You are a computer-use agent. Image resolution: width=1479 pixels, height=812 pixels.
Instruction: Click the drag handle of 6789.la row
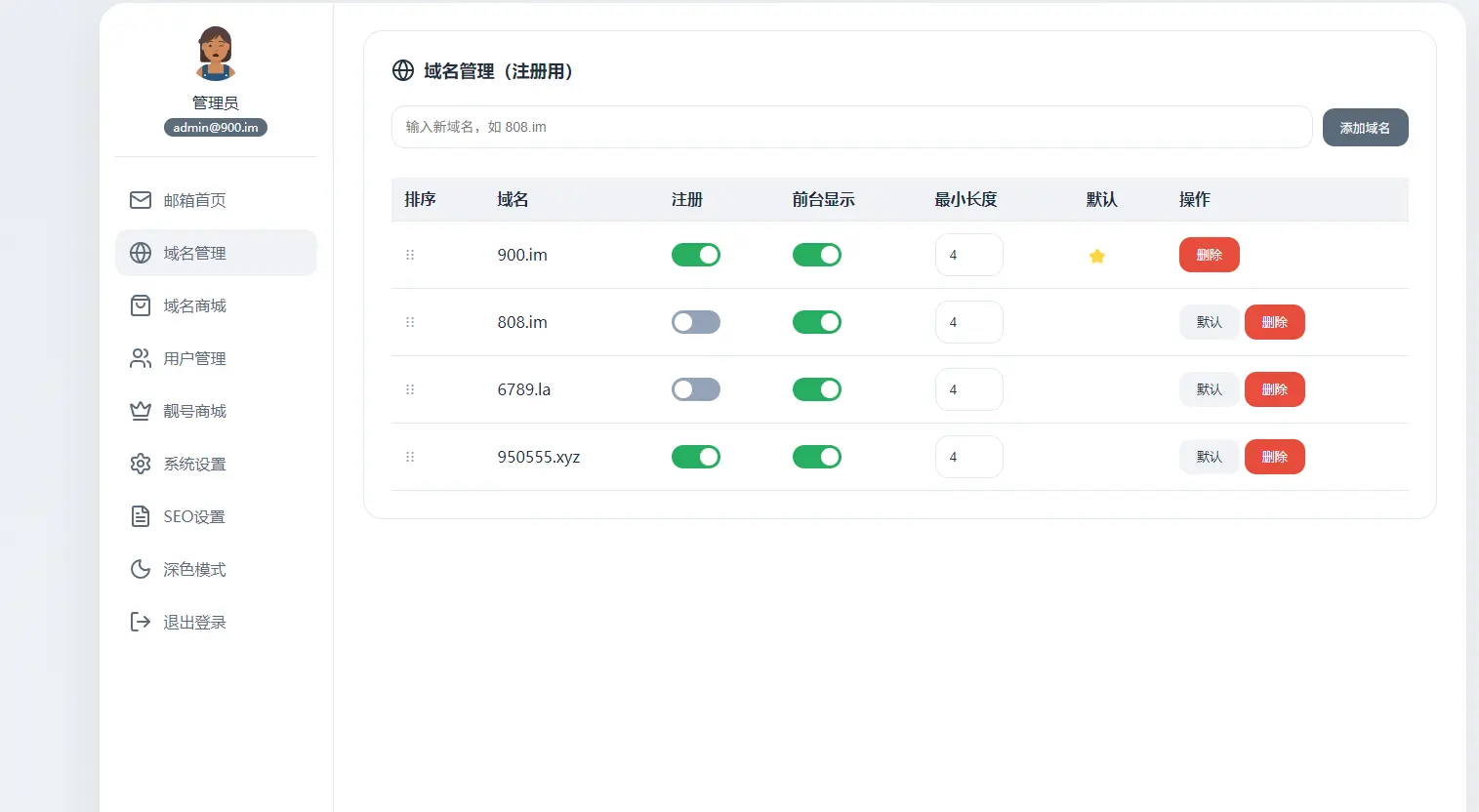(x=410, y=389)
